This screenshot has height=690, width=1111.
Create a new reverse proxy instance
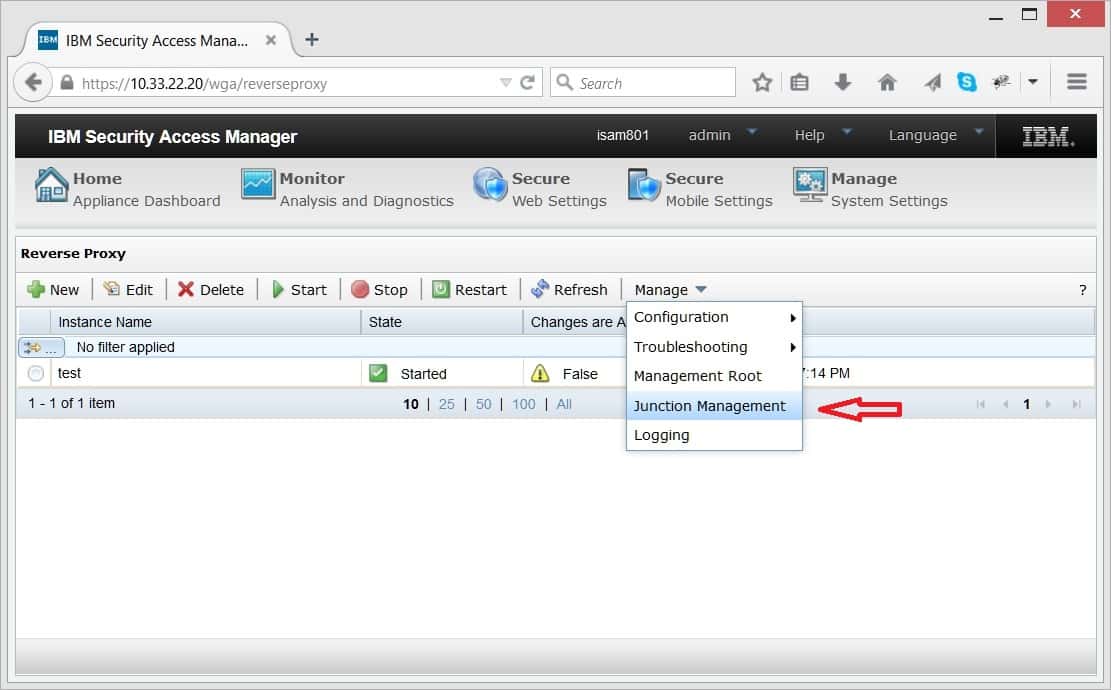54,289
